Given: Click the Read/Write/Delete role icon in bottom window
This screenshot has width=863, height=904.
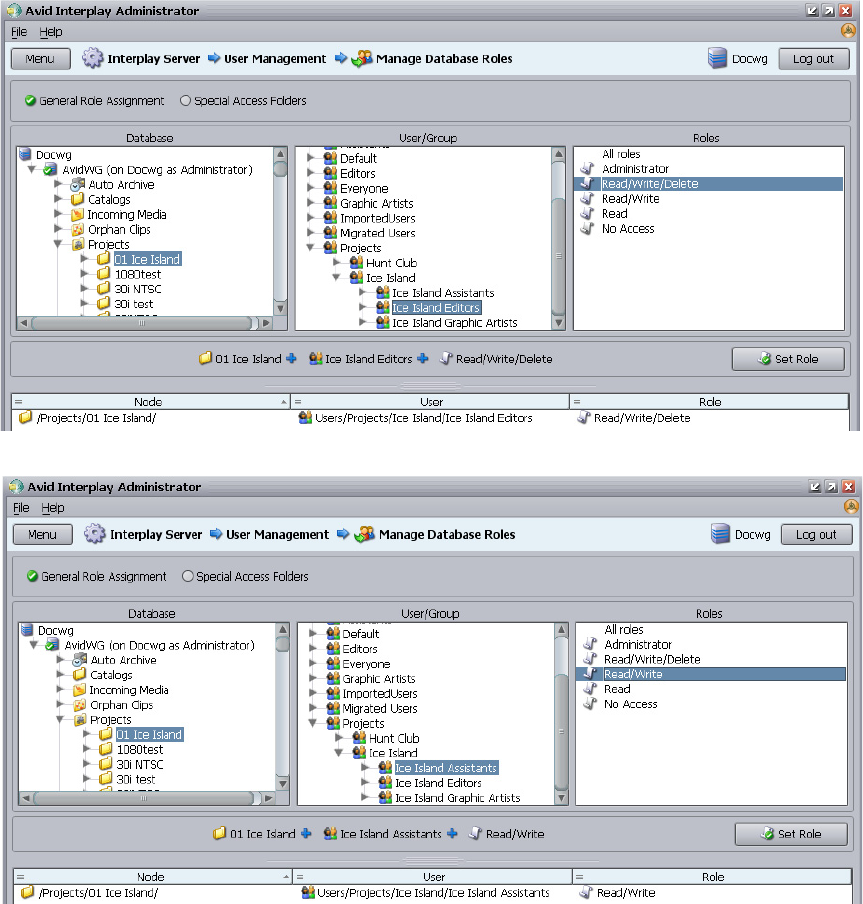Looking at the screenshot, I should point(589,659).
